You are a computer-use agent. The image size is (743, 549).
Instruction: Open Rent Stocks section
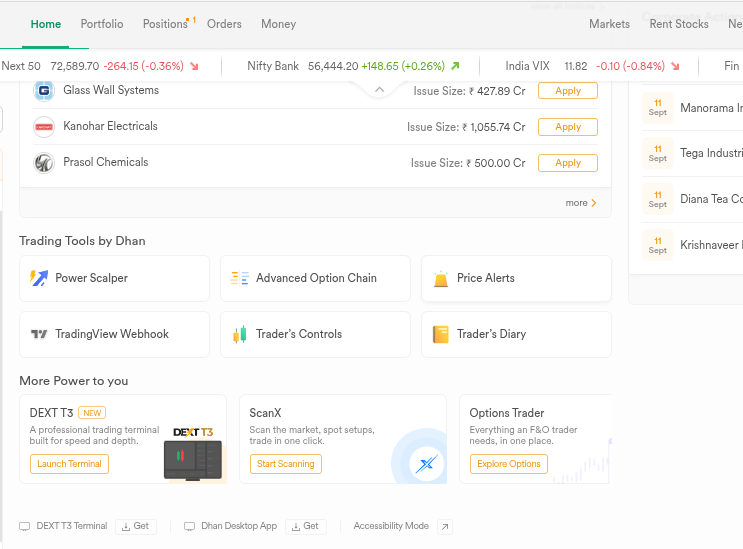[679, 24]
